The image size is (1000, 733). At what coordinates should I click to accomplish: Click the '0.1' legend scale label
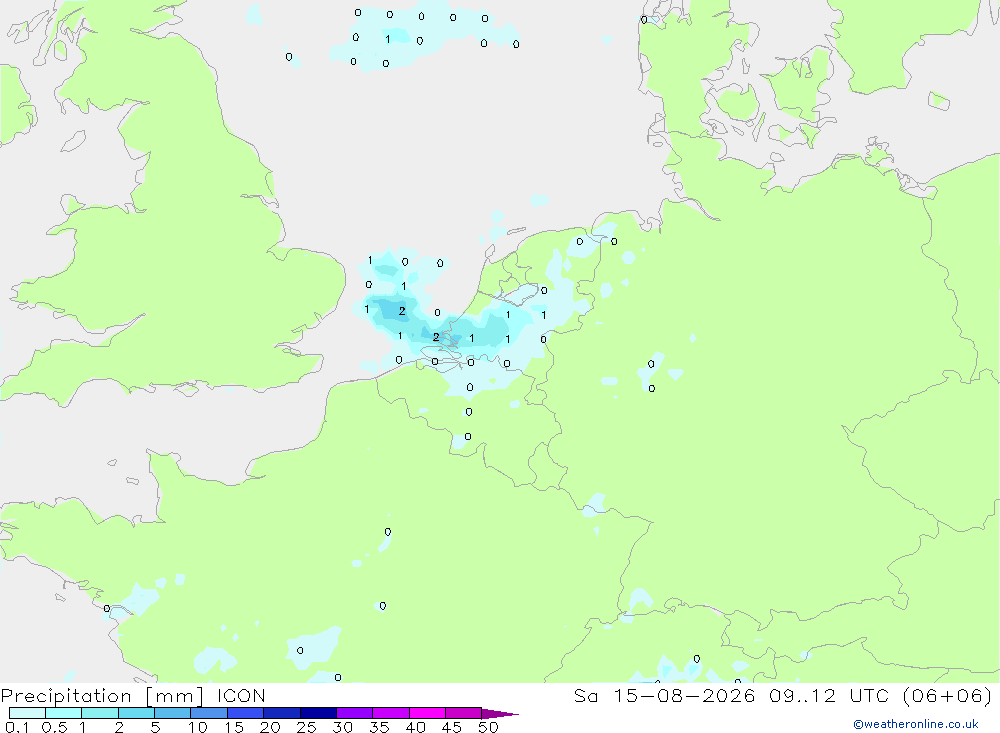coord(17,727)
